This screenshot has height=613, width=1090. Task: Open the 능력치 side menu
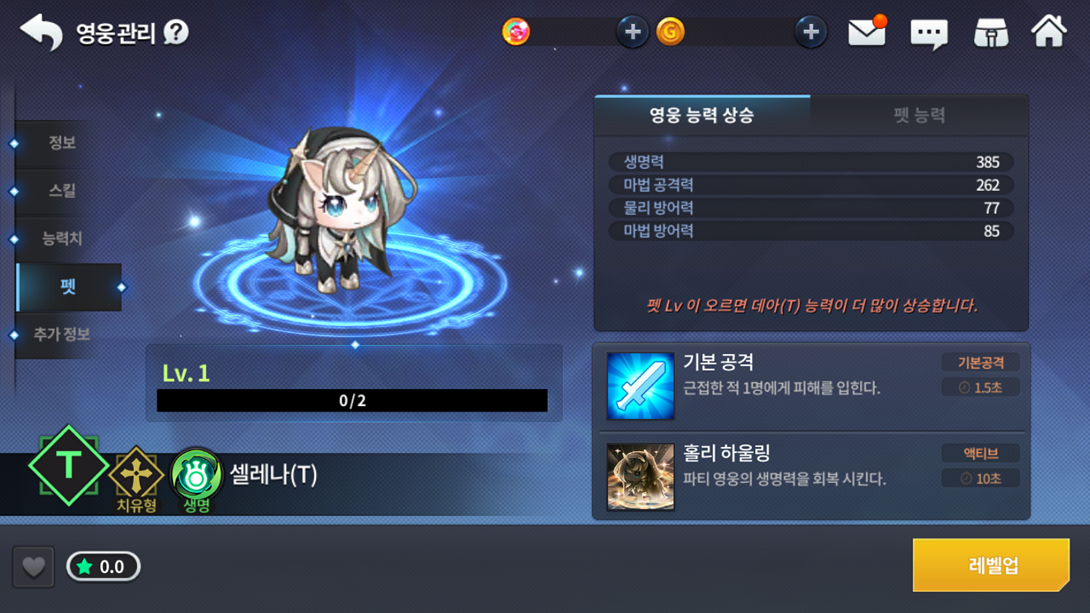(x=61, y=239)
